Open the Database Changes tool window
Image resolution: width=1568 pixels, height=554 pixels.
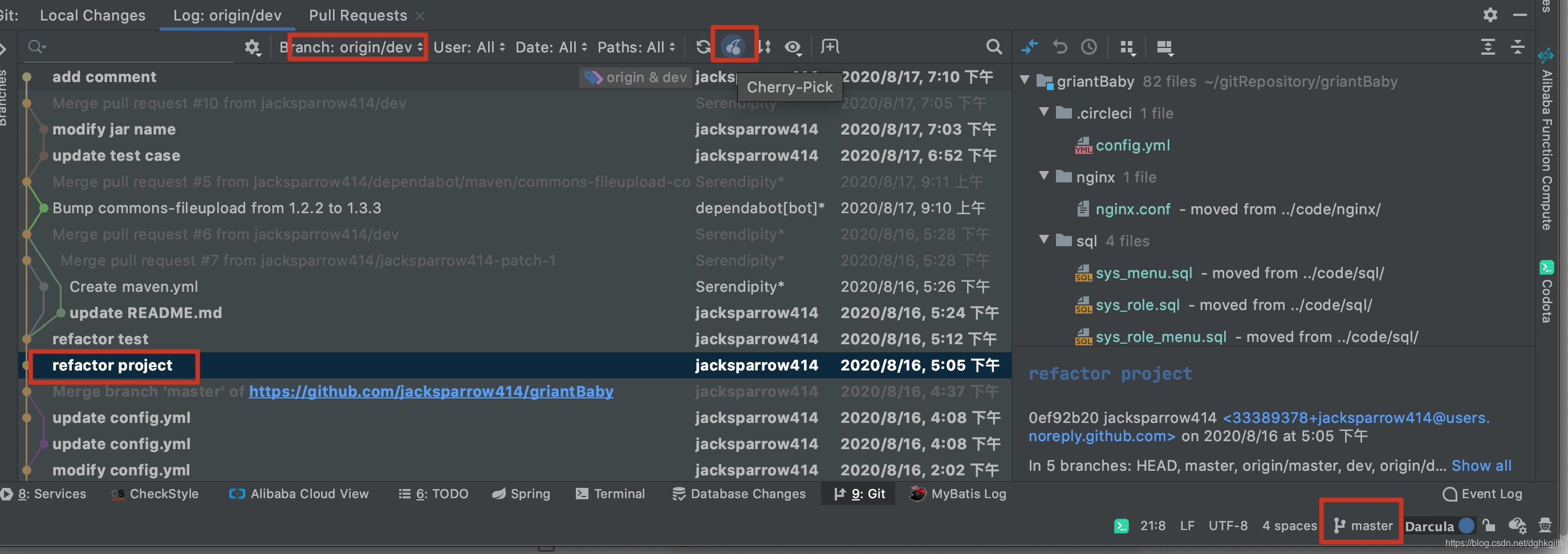click(x=739, y=494)
